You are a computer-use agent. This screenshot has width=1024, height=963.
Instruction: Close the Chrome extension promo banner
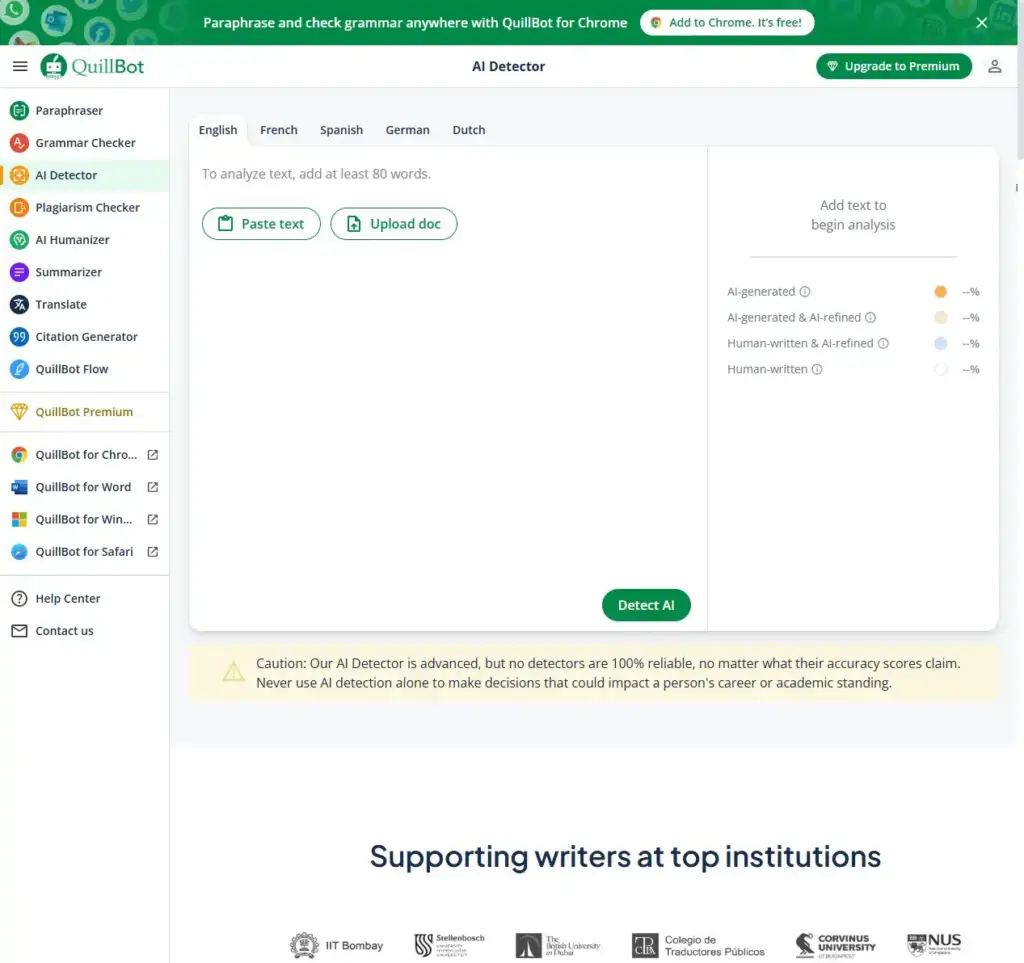[982, 23]
